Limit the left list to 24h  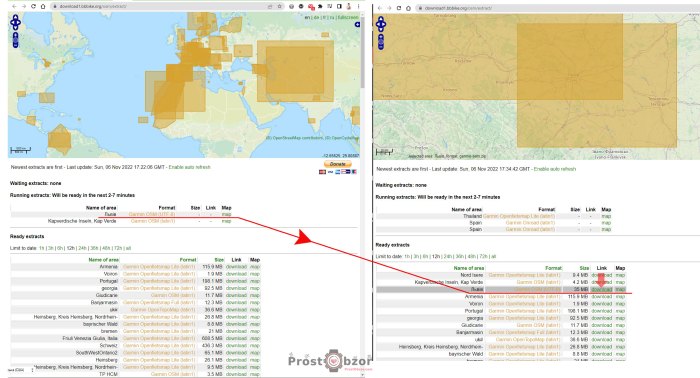[x=82, y=248]
